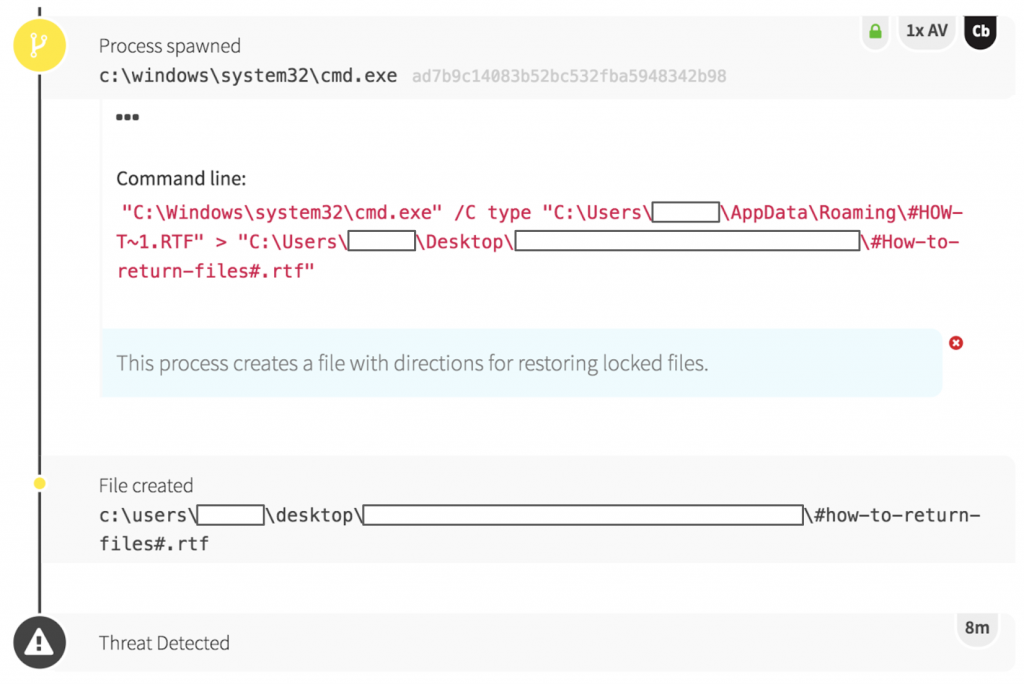1024x684 pixels.
Task: Click the black Cb badge icon
Action: 981,32
